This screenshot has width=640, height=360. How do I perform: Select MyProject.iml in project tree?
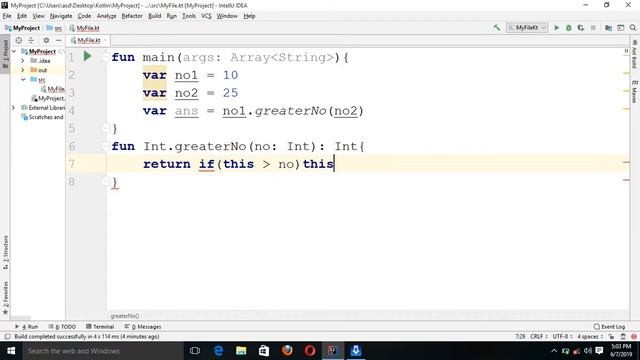[47, 98]
